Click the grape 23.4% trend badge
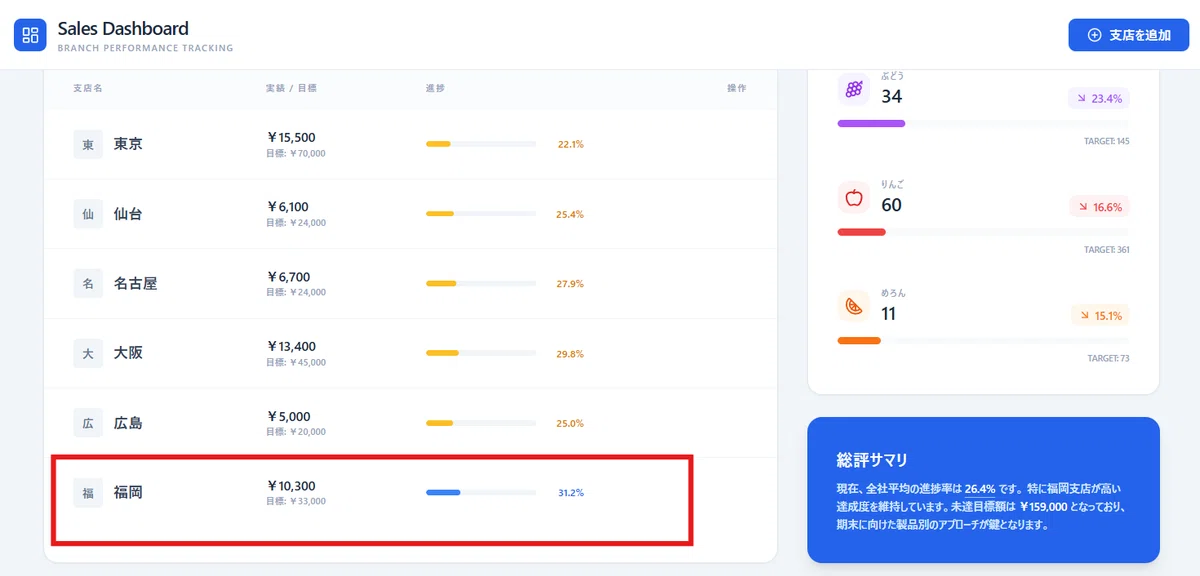Viewport: 1200px width, 576px height. [1099, 98]
